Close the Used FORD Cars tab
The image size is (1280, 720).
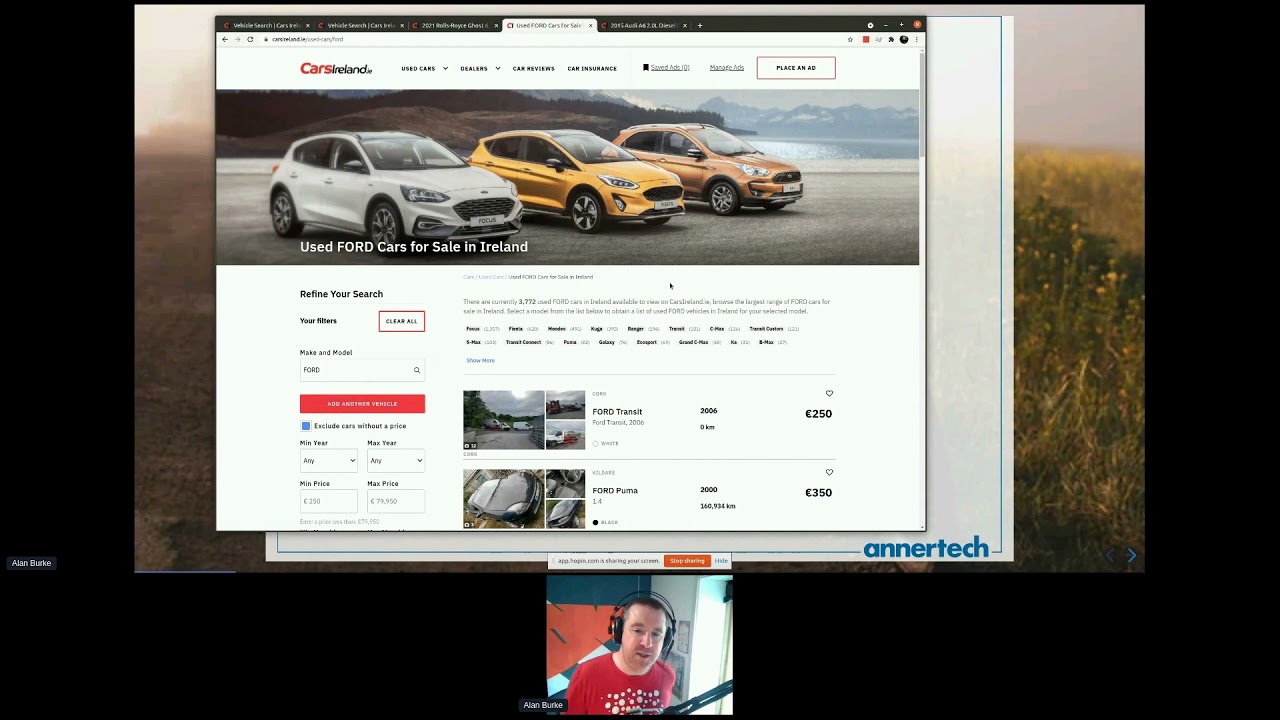[x=591, y=25]
